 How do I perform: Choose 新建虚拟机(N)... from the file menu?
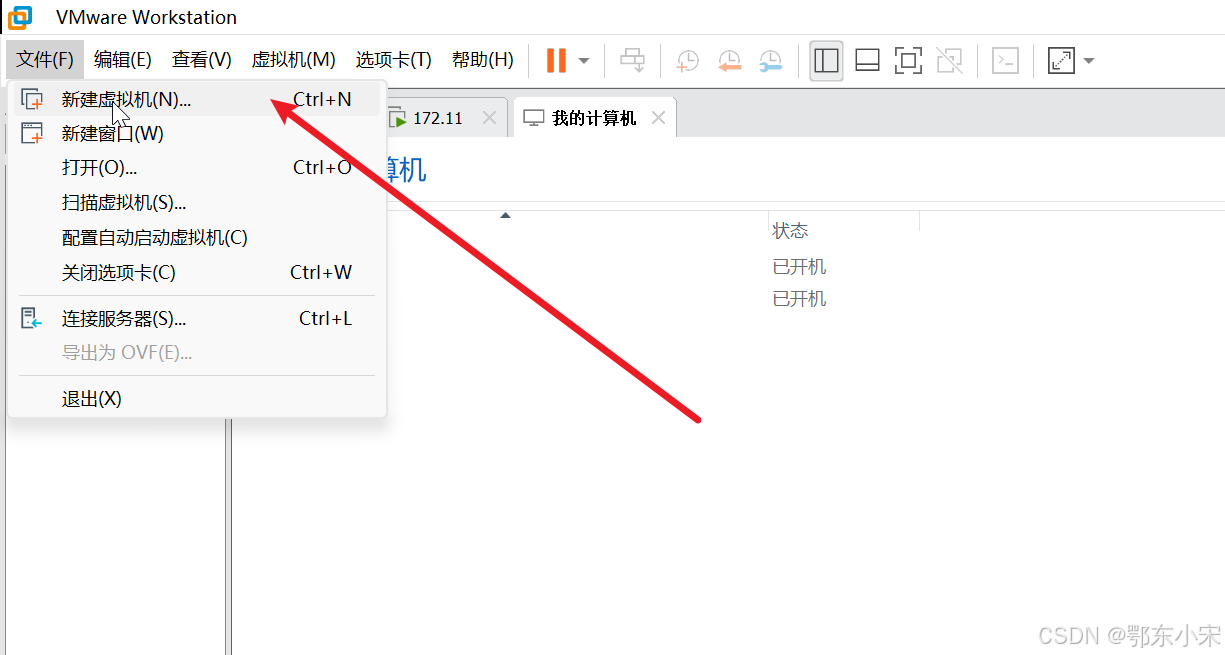pos(197,100)
